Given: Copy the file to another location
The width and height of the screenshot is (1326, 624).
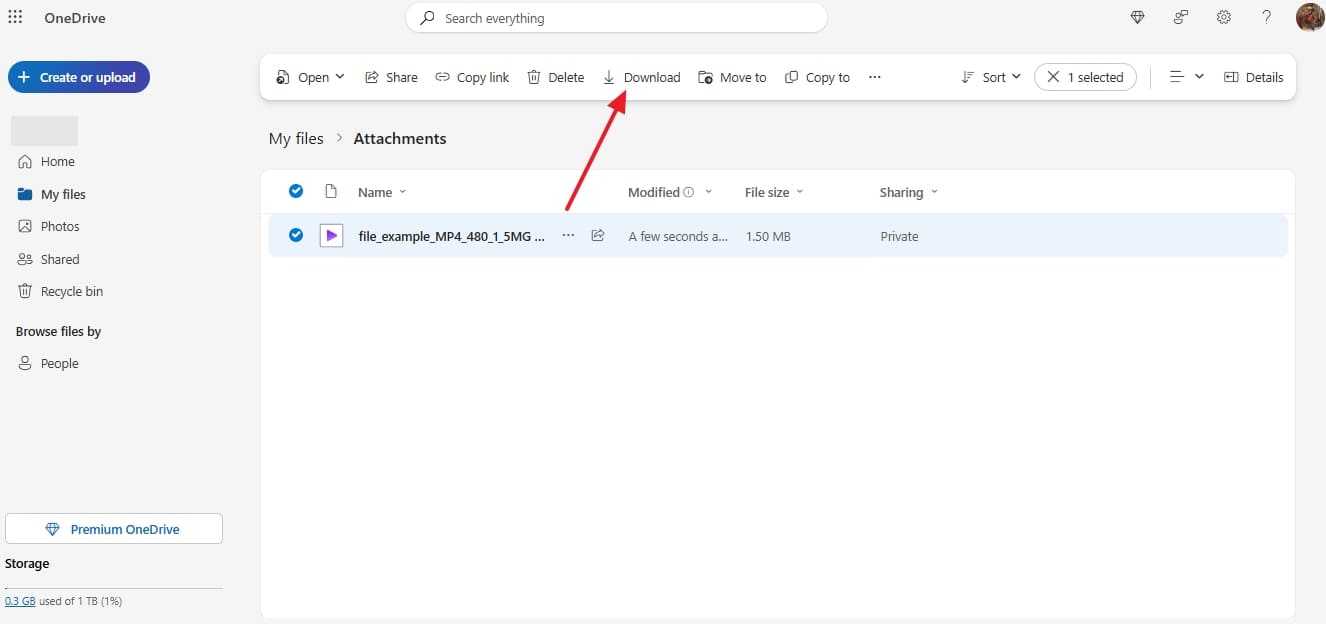Looking at the screenshot, I should [817, 77].
